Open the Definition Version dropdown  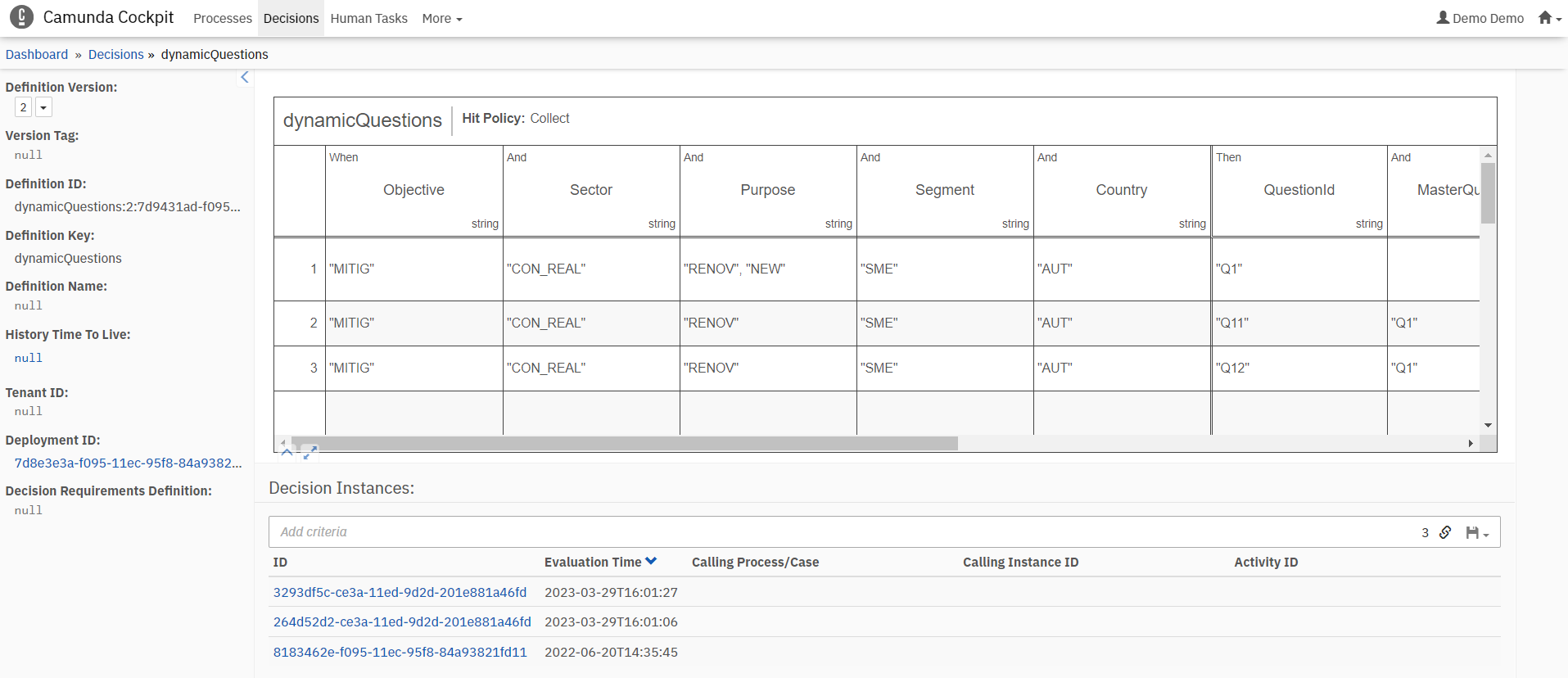43,107
